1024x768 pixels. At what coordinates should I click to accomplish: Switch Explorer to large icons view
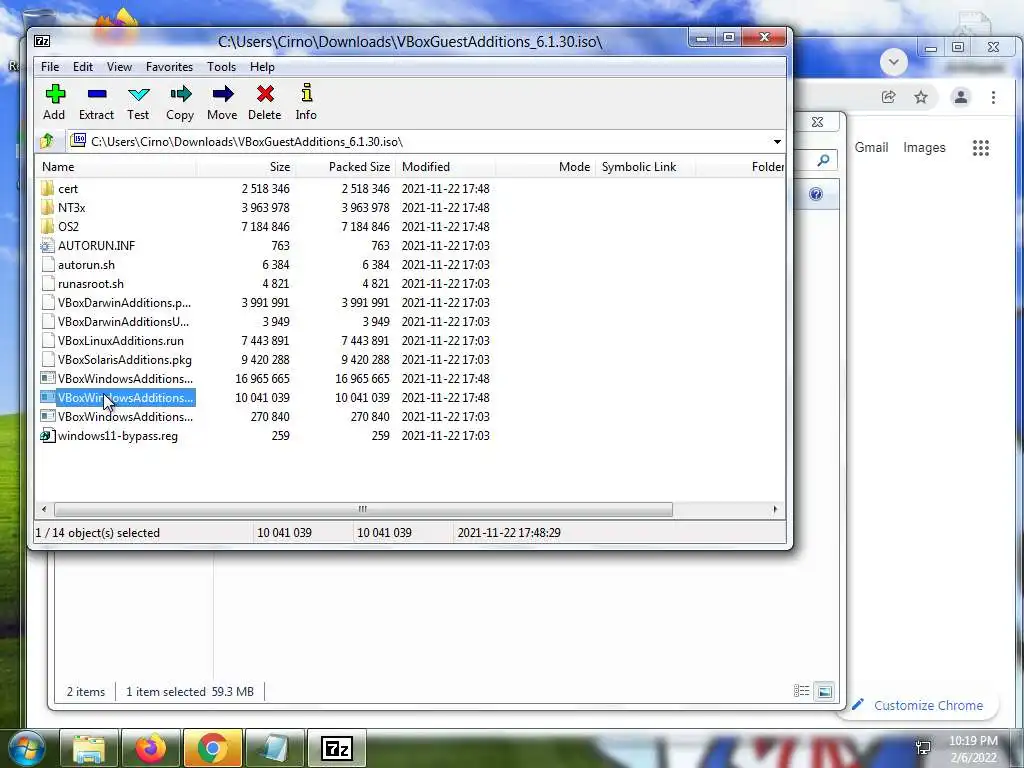point(825,691)
